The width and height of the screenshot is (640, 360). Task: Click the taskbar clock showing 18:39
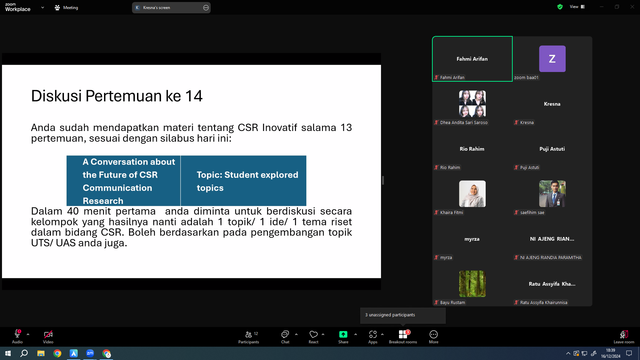[611, 353]
